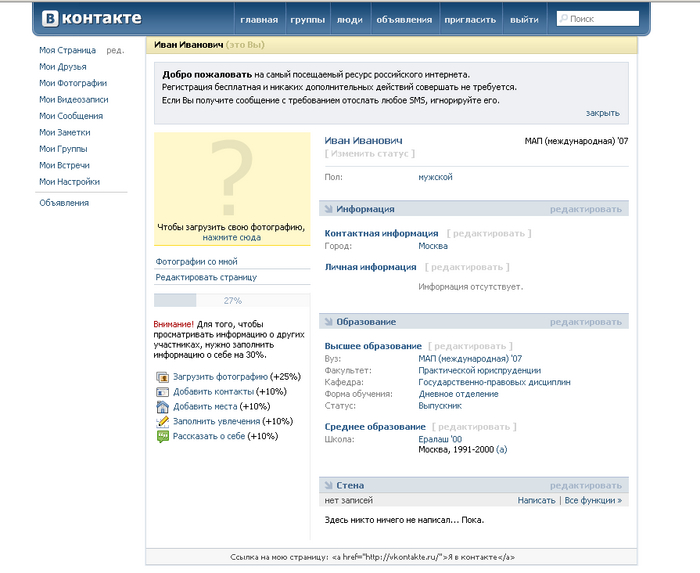This screenshot has width=700, height=573.
Task: Click the мужской gender value
Action: pos(435,177)
